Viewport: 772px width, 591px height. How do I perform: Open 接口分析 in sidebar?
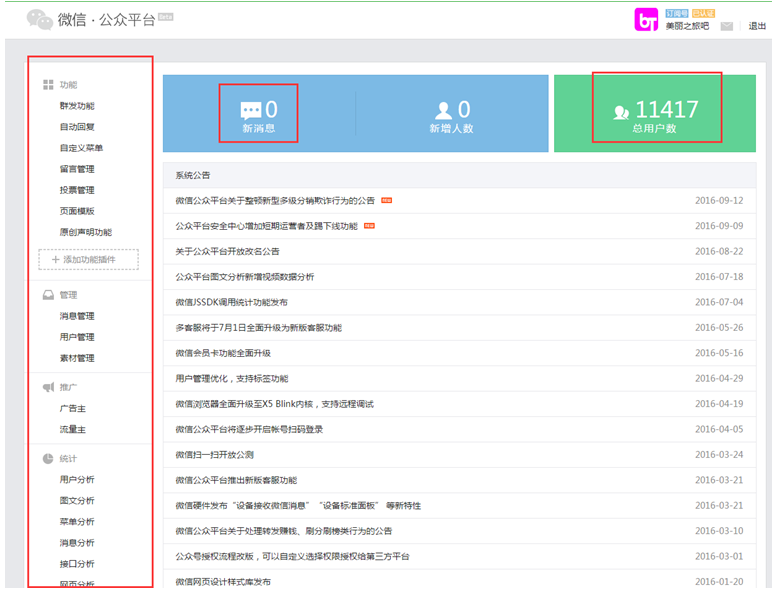(x=77, y=564)
